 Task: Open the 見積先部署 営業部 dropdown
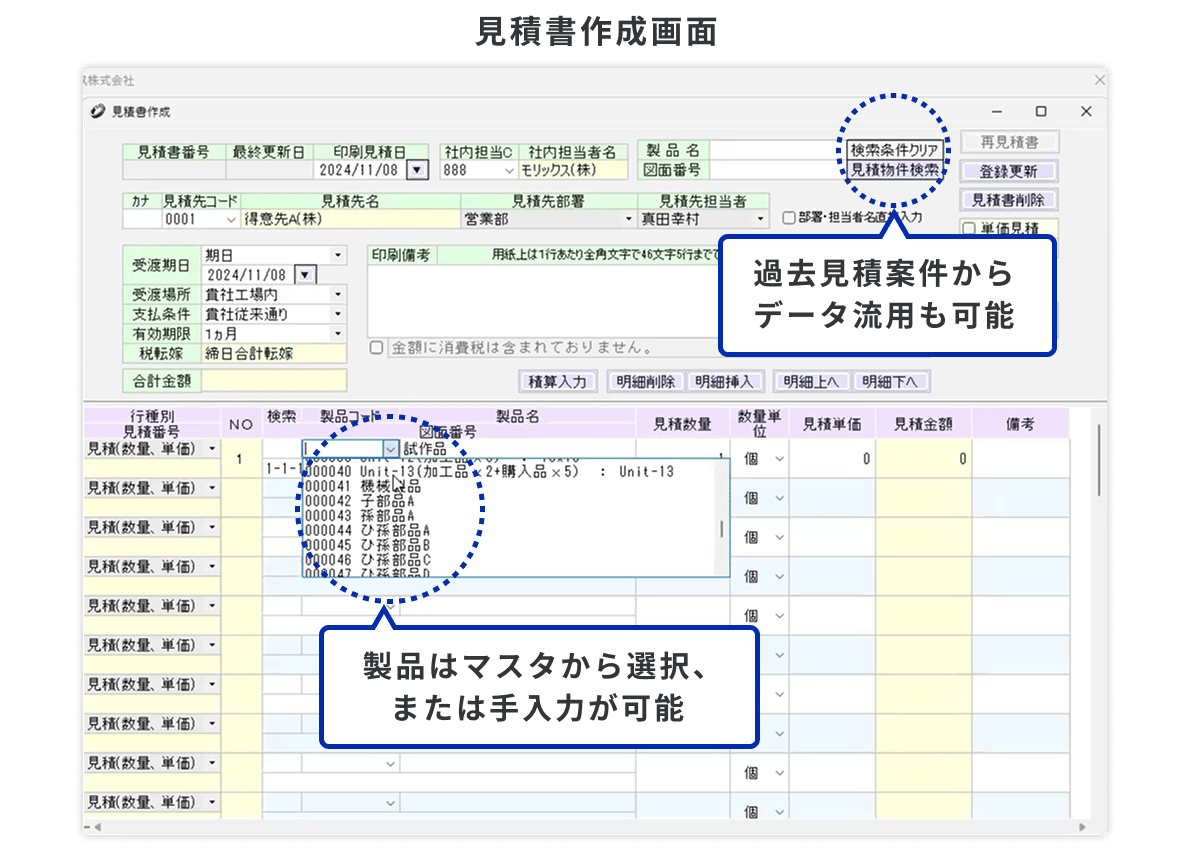(x=628, y=220)
